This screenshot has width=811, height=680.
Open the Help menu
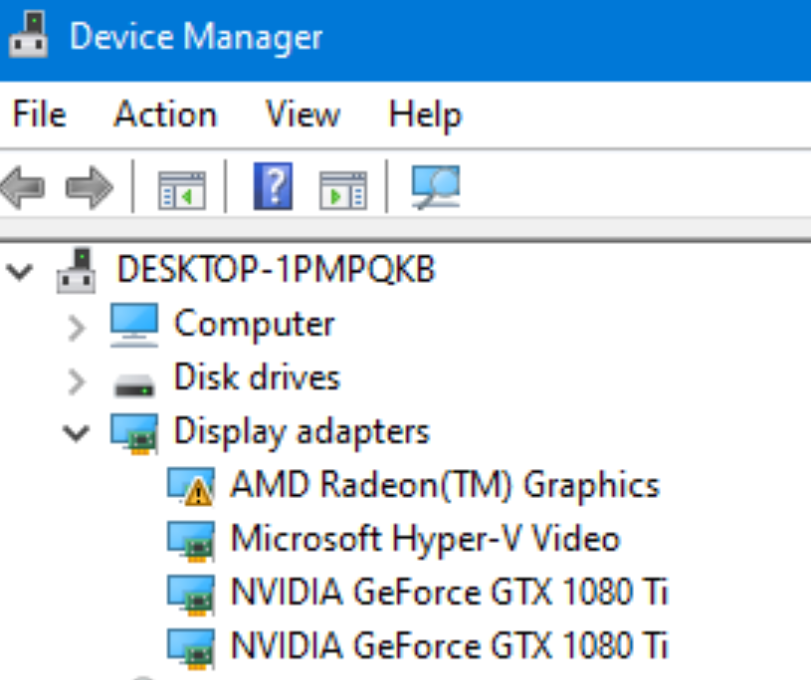coord(425,114)
